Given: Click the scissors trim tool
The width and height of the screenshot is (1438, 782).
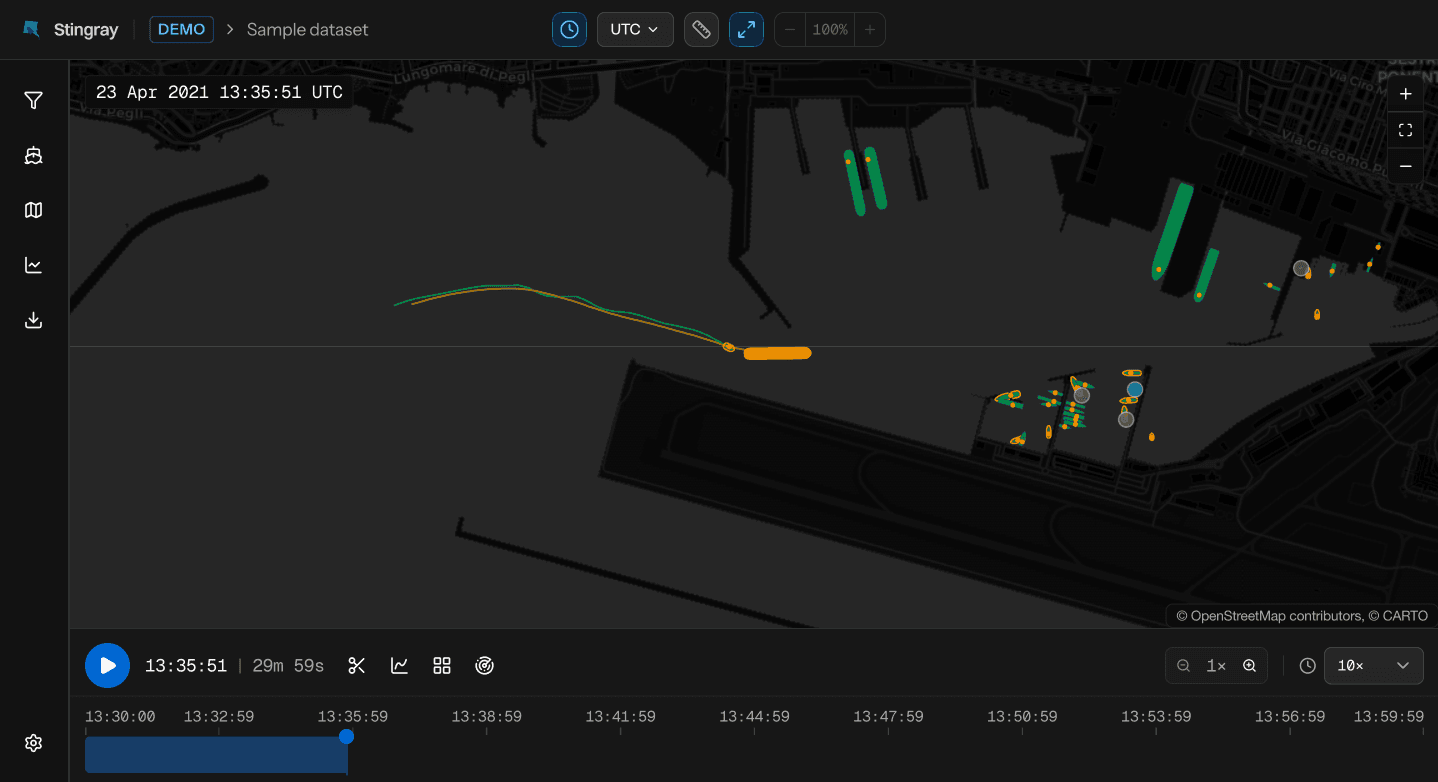Looking at the screenshot, I should (x=356, y=665).
